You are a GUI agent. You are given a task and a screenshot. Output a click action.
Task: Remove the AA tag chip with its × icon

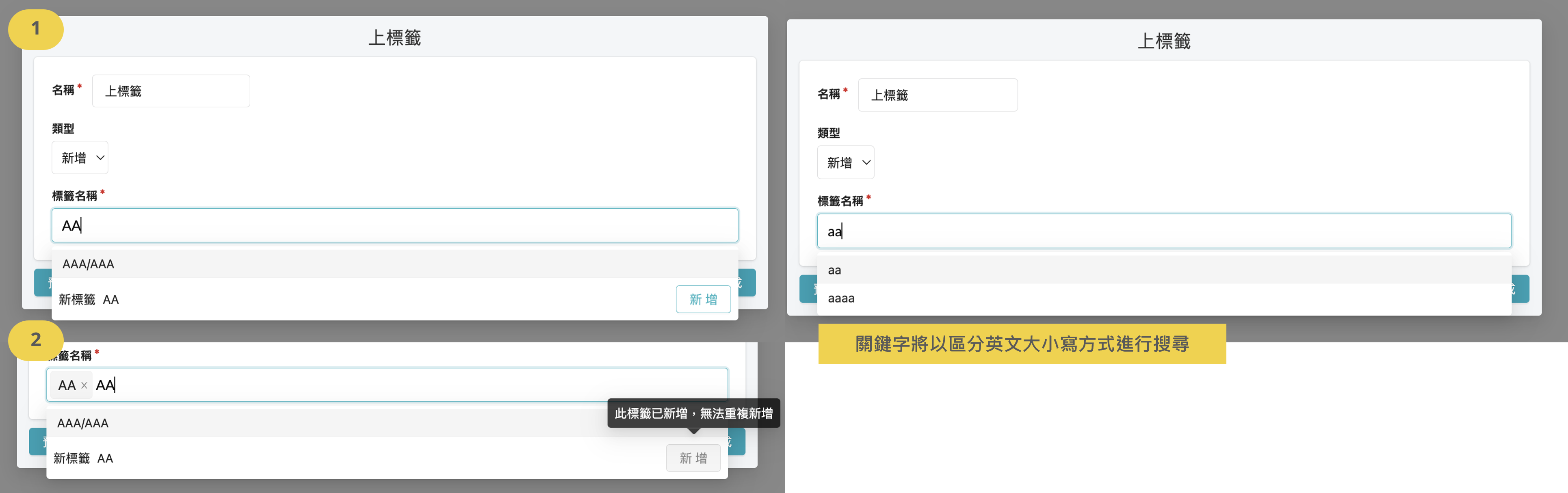pos(84,385)
